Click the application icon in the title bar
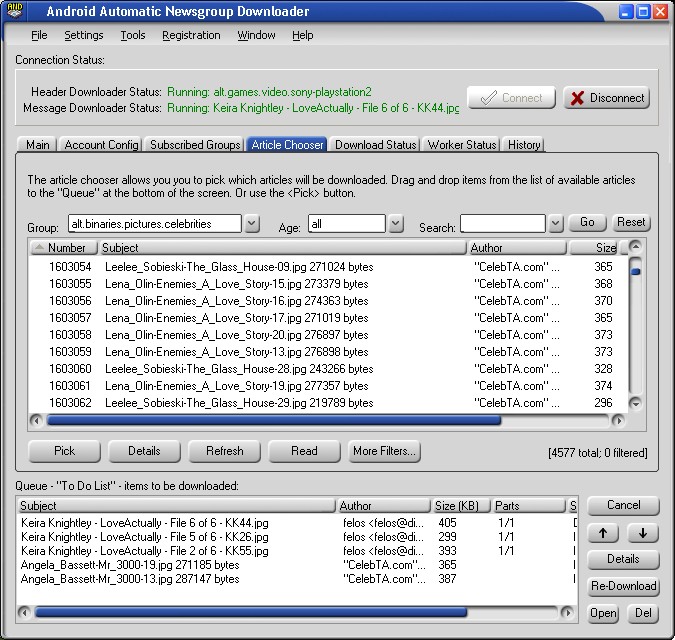675x640 pixels. [14, 12]
